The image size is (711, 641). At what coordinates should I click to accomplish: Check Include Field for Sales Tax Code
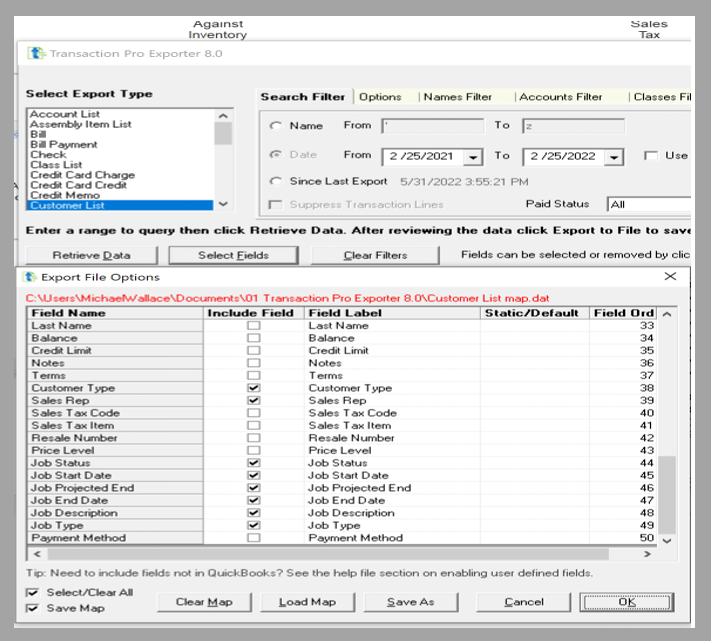[253, 413]
